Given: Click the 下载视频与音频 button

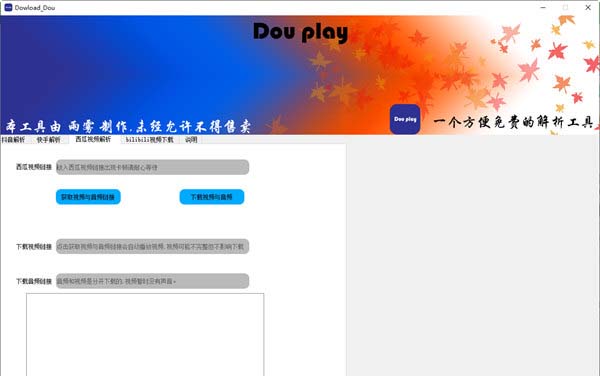Looking at the screenshot, I should pos(212,197).
